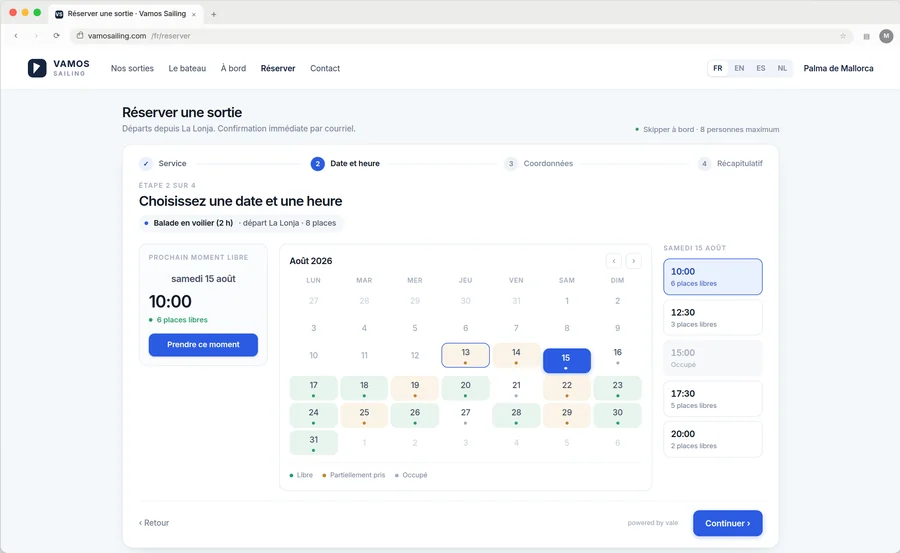The height and width of the screenshot is (553, 900).
Task: Switch language to ES
Action: tap(761, 68)
